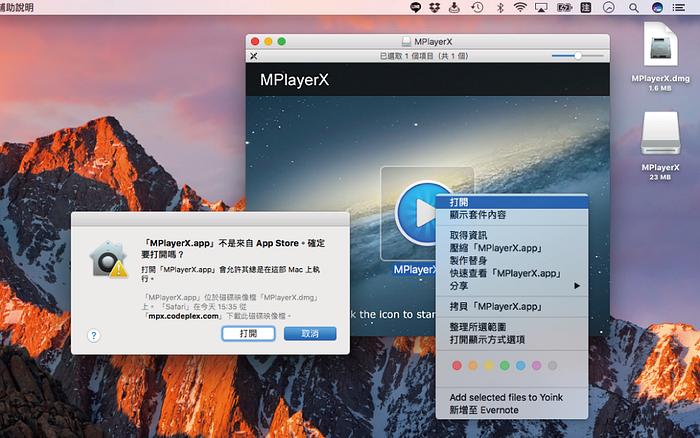
Task: Click toolbar customize icon in MPlayerX window
Action: pos(254,56)
